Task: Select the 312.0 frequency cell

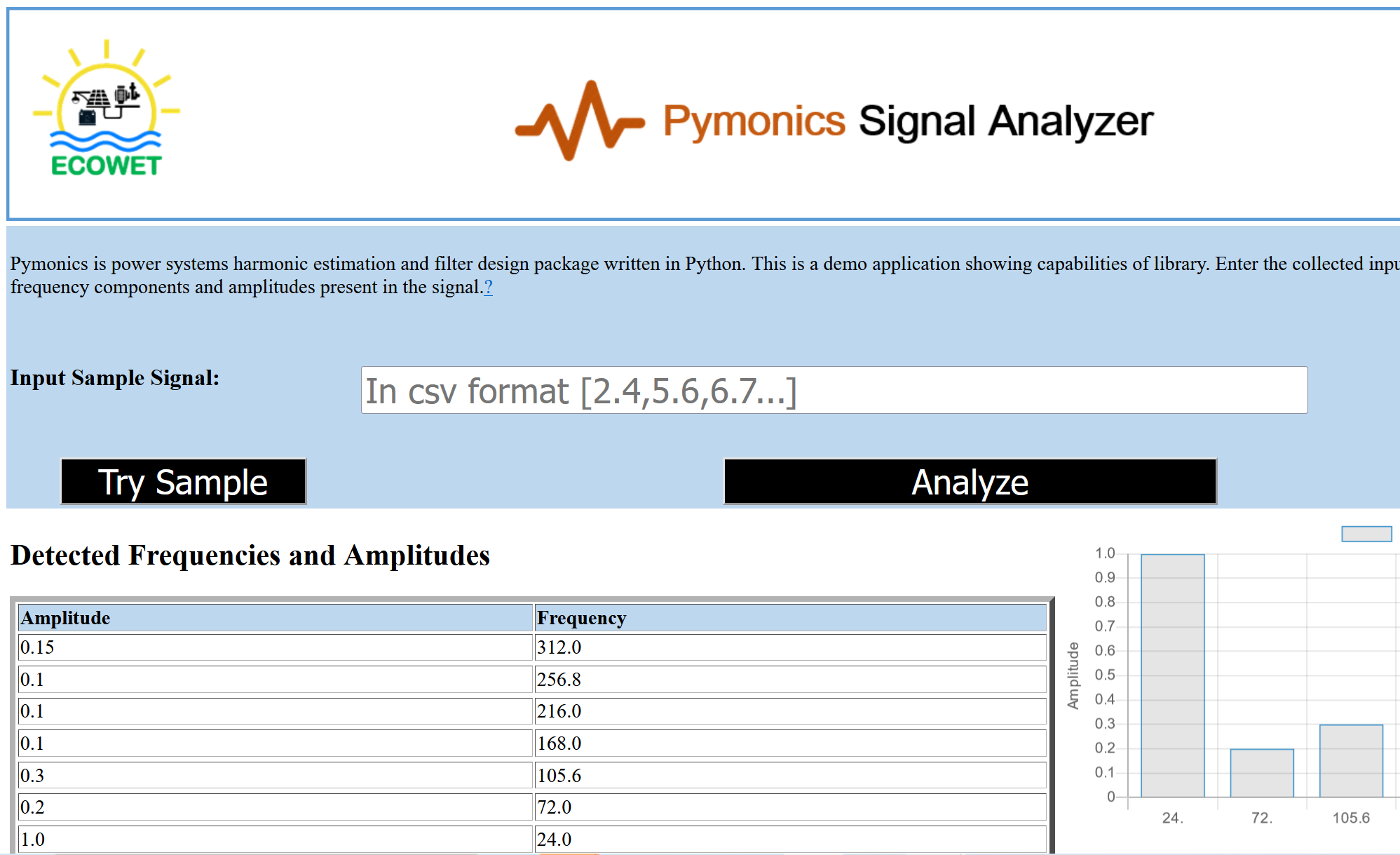Action: pyautogui.click(x=790, y=647)
